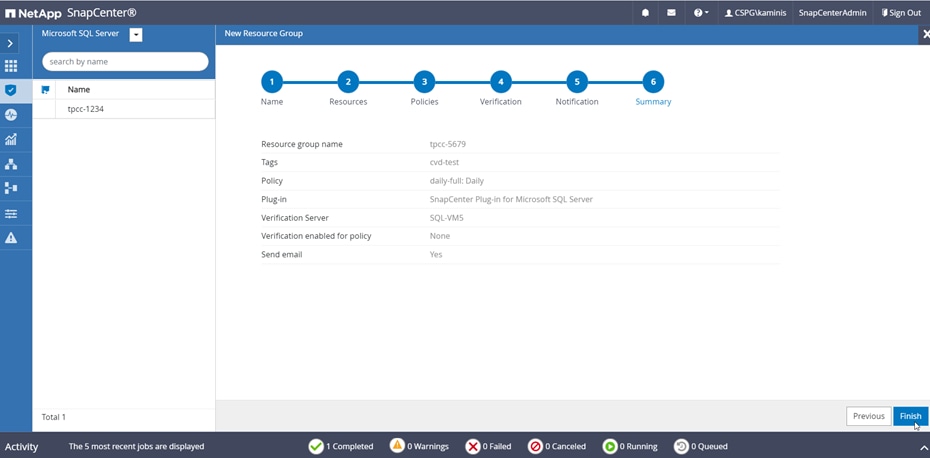
Task: Click the Previous button
Action: click(x=868, y=416)
